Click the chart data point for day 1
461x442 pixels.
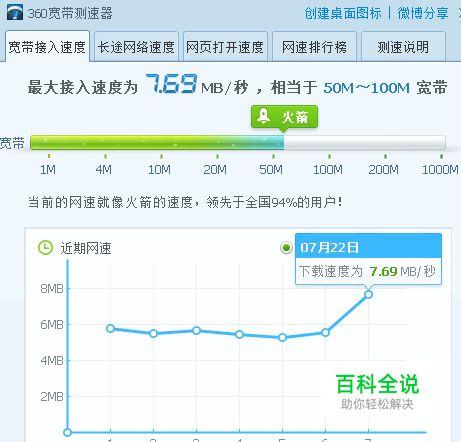pyautogui.click(x=111, y=329)
